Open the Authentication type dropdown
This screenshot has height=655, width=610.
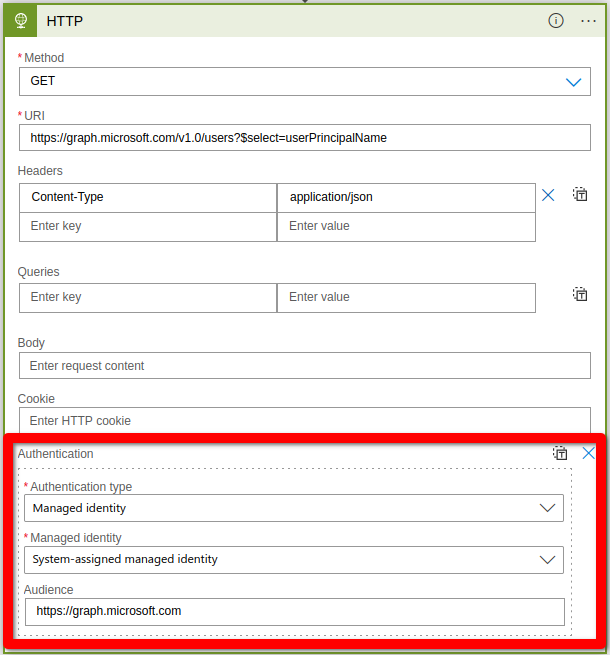pos(547,508)
